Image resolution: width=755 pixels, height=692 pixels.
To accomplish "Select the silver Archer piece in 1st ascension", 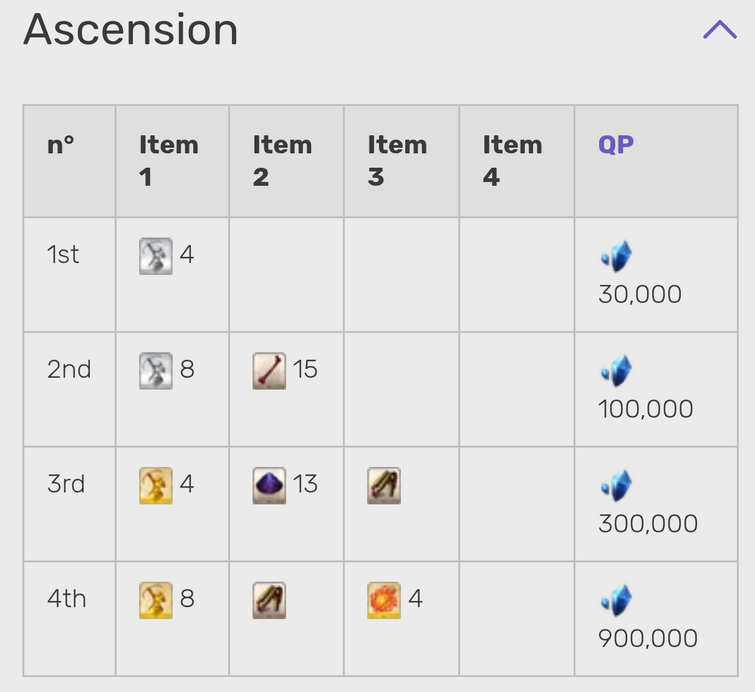I will 156,256.
